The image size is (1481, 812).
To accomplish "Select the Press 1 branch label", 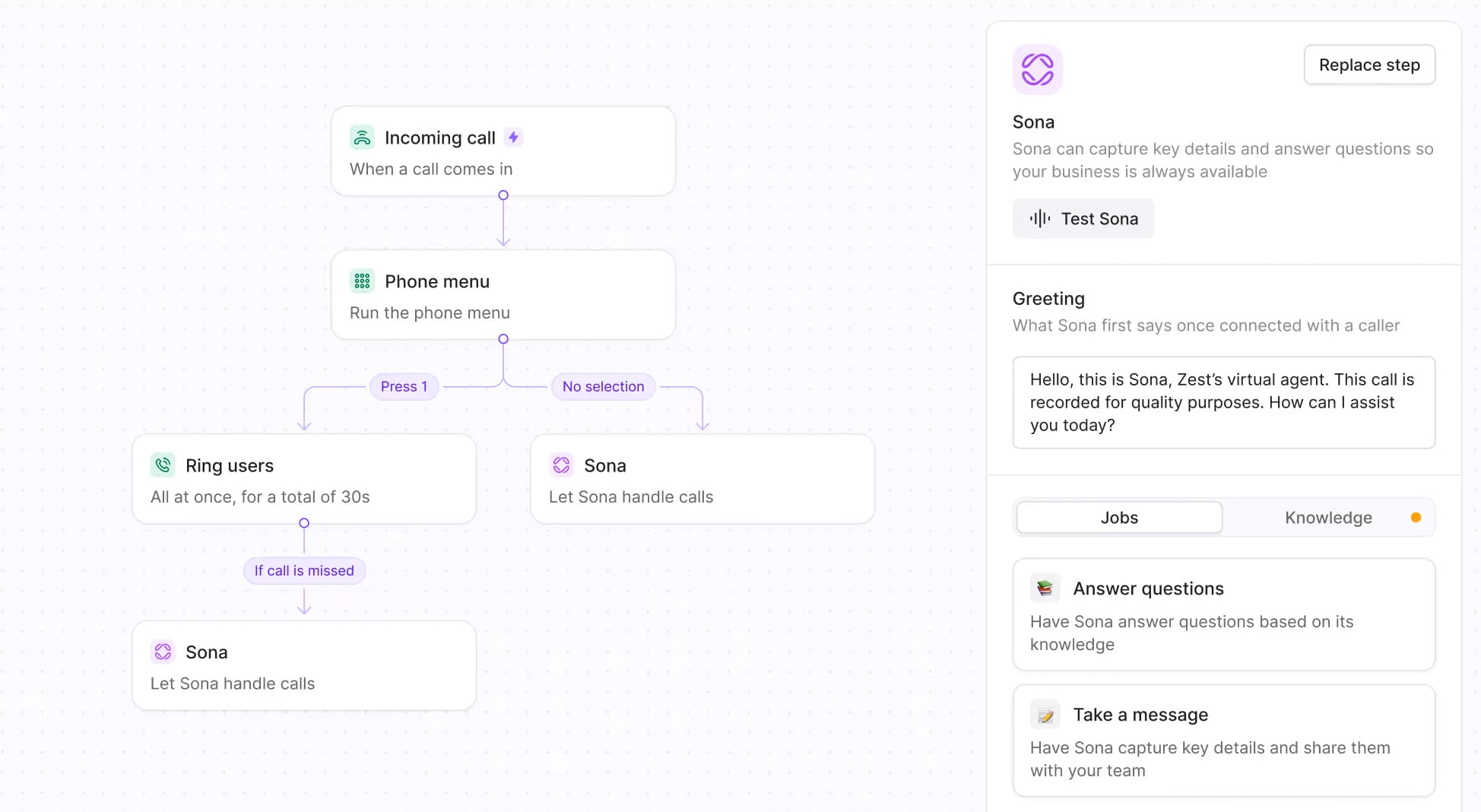I will pos(404,386).
